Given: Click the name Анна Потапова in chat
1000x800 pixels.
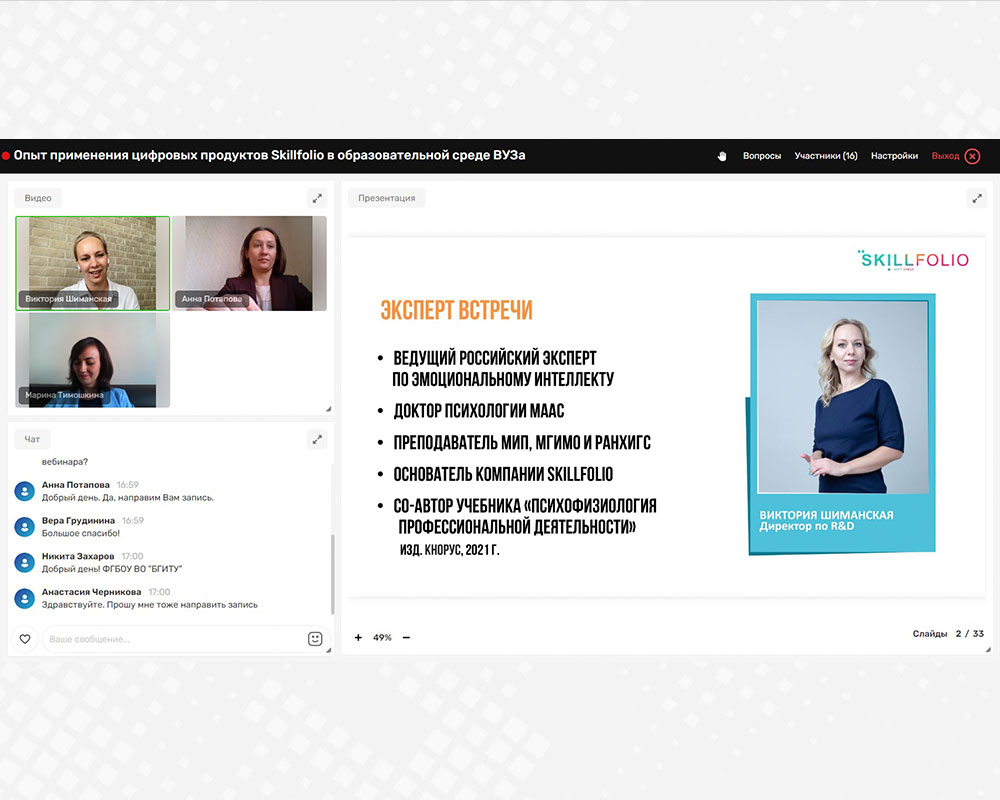Looking at the screenshot, I should coord(76,485).
